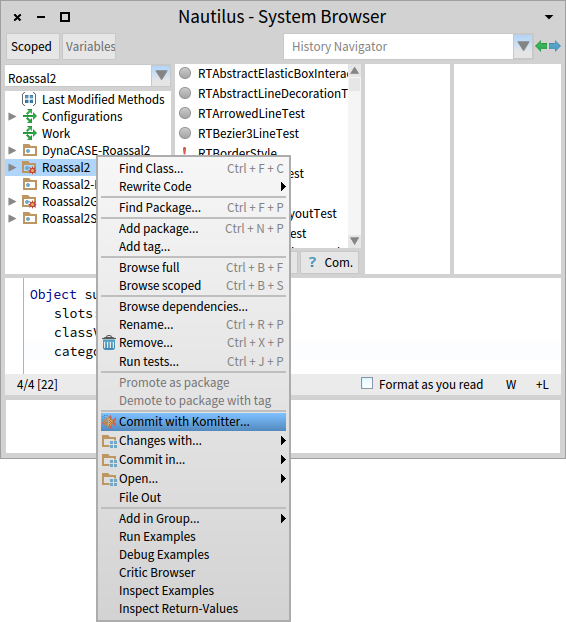Choose Debug Examples menu item
This screenshot has width=566, height=622.
tap(194, 555)
